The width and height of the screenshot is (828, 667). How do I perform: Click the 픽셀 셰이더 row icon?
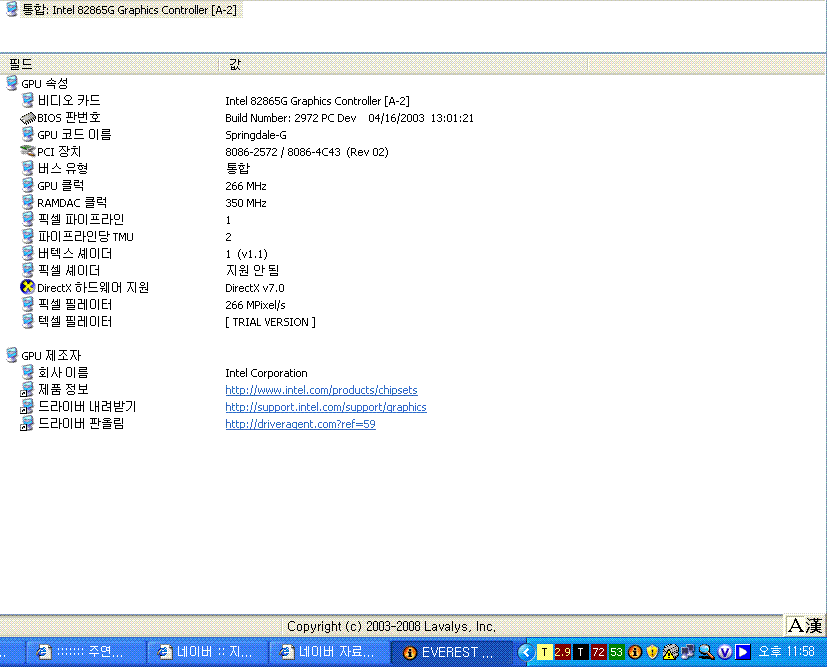pyautogui.click(x=27, y=270)
